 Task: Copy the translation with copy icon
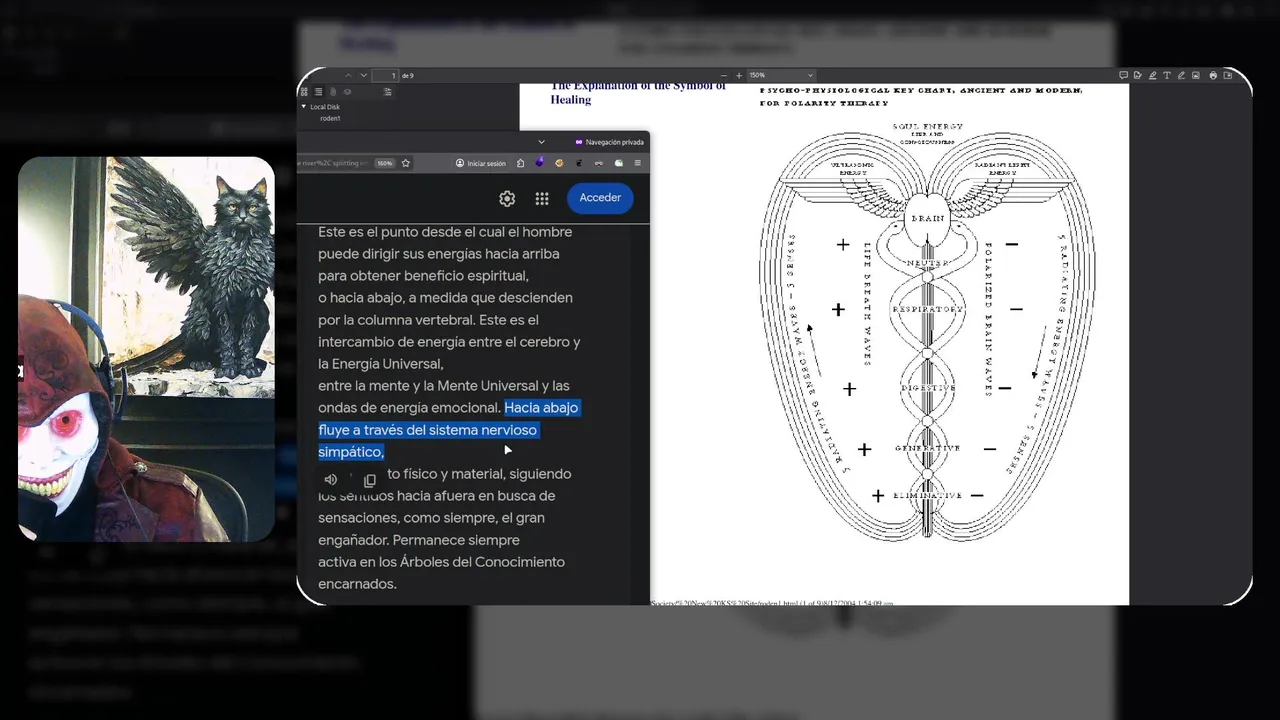[x=369, y=480]
